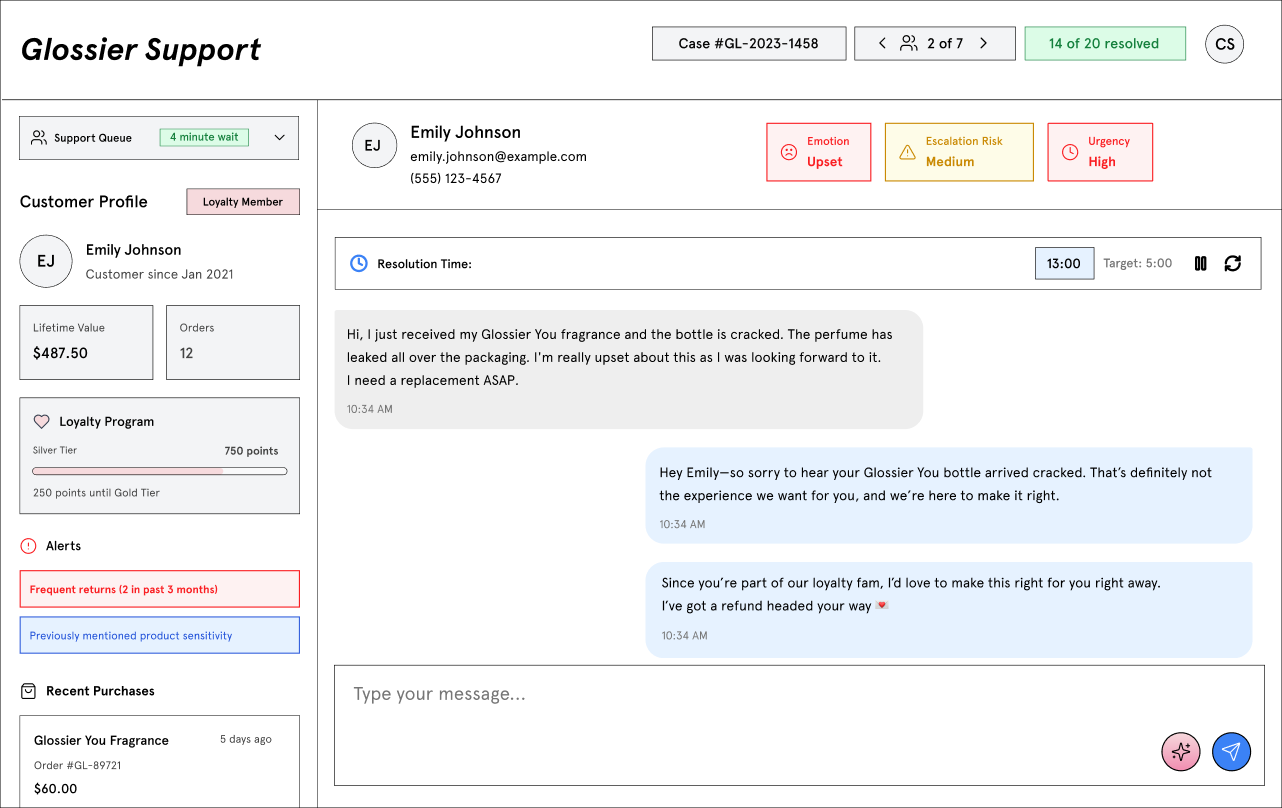The image size is (1282, 808).
Task: Click the Silver Tier label
Action: [55, 450]
